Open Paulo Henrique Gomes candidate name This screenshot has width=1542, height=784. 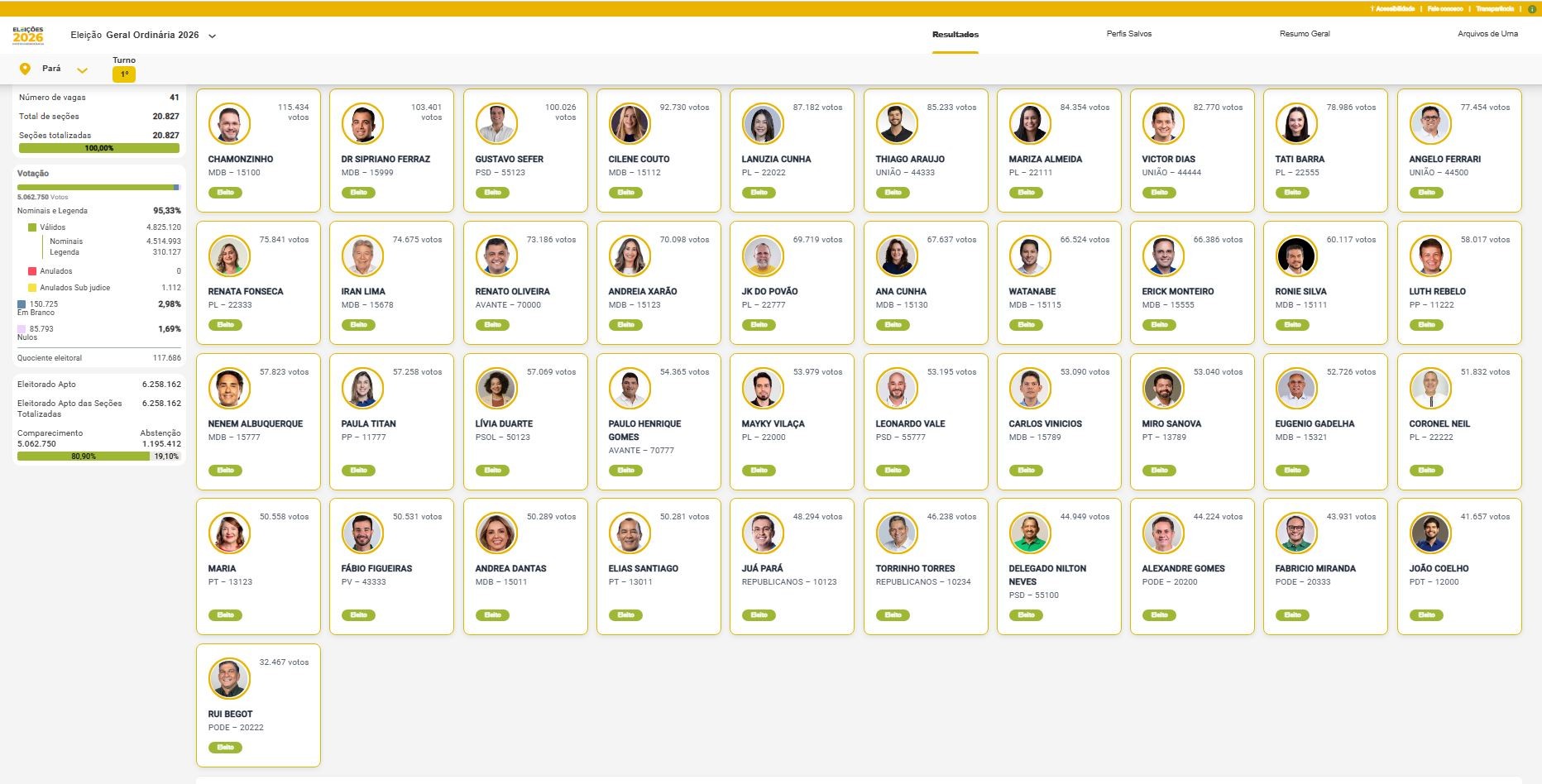(x=644, y=430)
